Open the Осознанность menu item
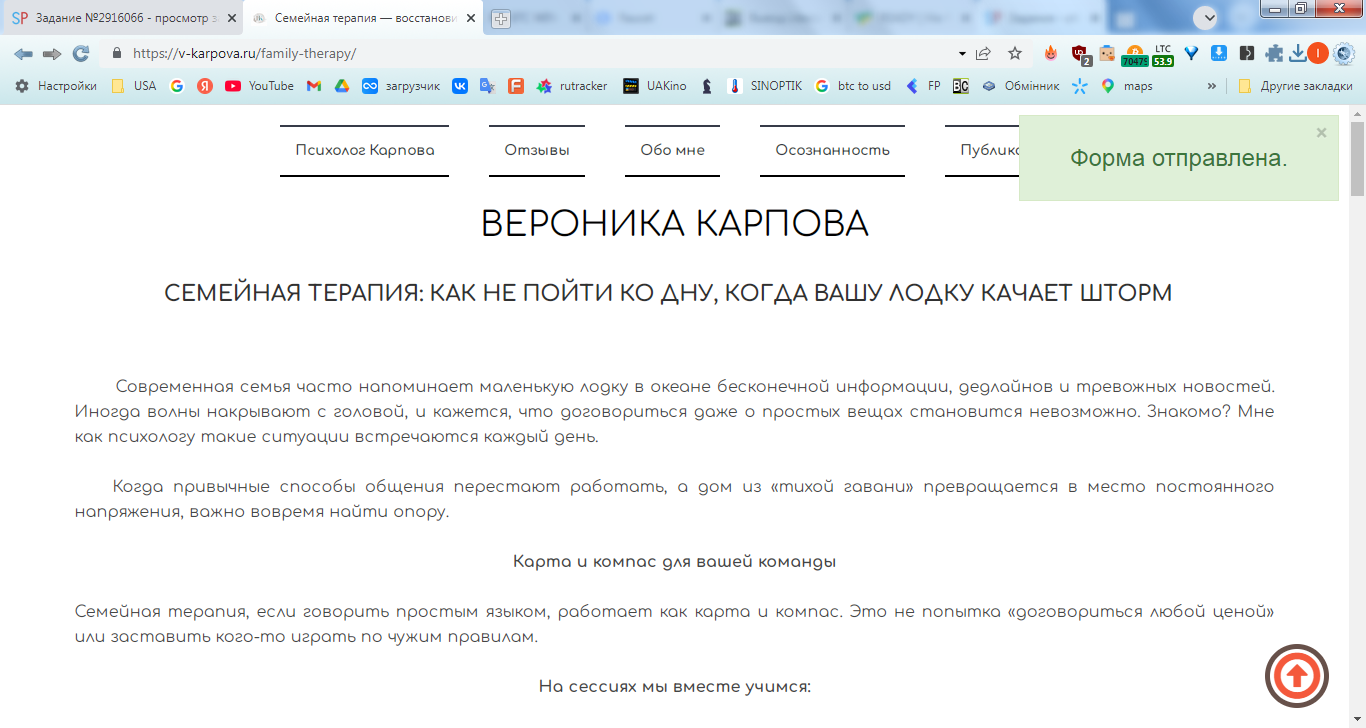This screenshot has width=1366, height=728. [x=832, y=150]
